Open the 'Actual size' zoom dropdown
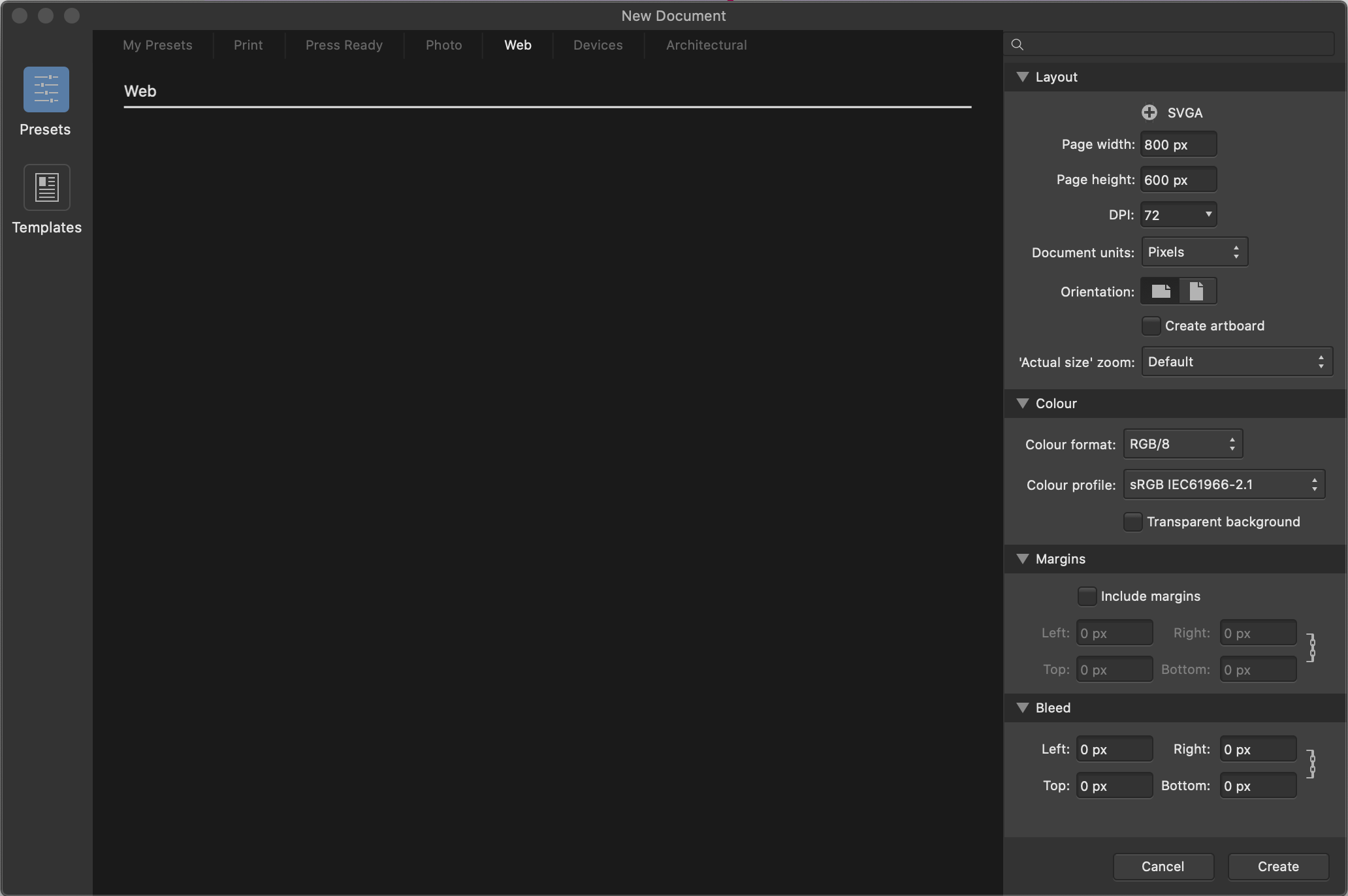Viewport: 1348px width, 896px height. (1237, 362)
